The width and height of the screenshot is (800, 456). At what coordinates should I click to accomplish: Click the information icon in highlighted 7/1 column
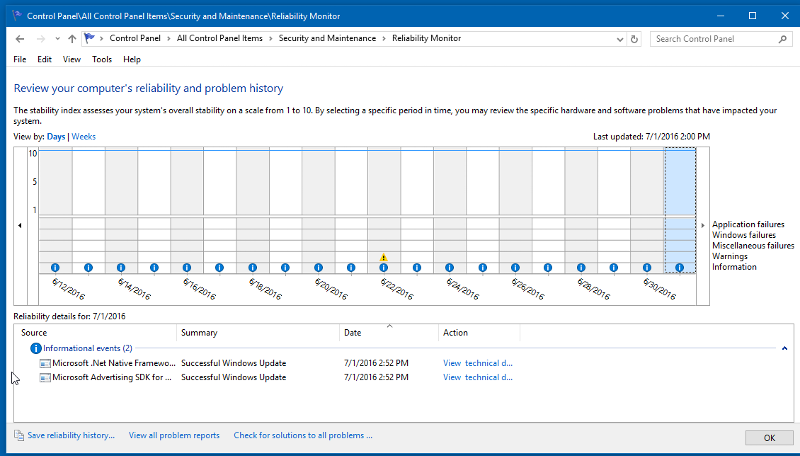click(680, 267)
